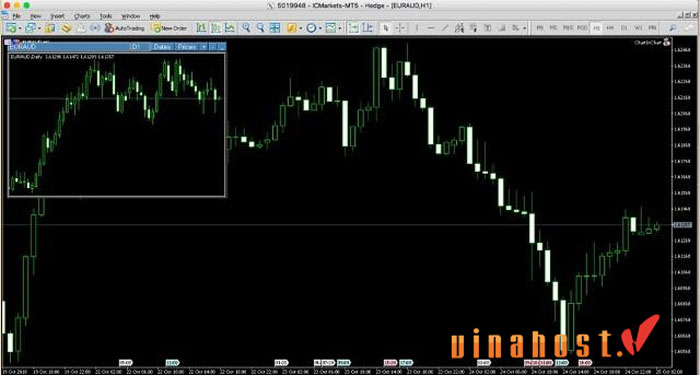Select the Fibonacci Retracement tool
Image resolution: width=700 pixels, height=375 pixels.
click(x=473, y=28)
